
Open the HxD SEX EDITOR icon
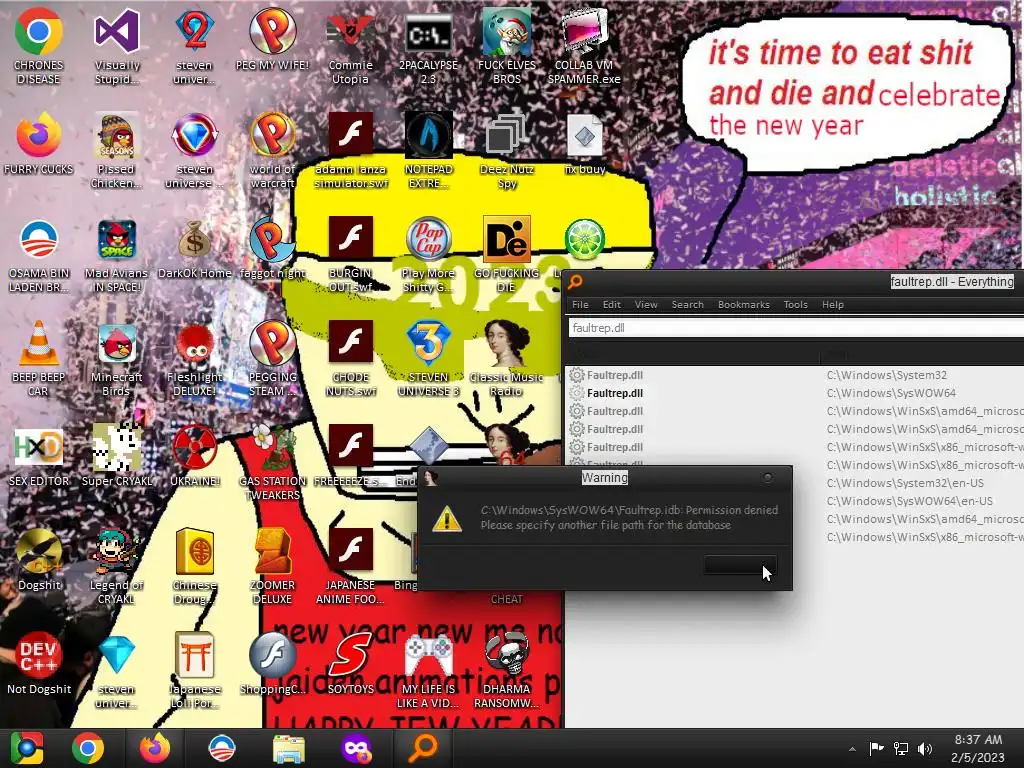(39, 456)
